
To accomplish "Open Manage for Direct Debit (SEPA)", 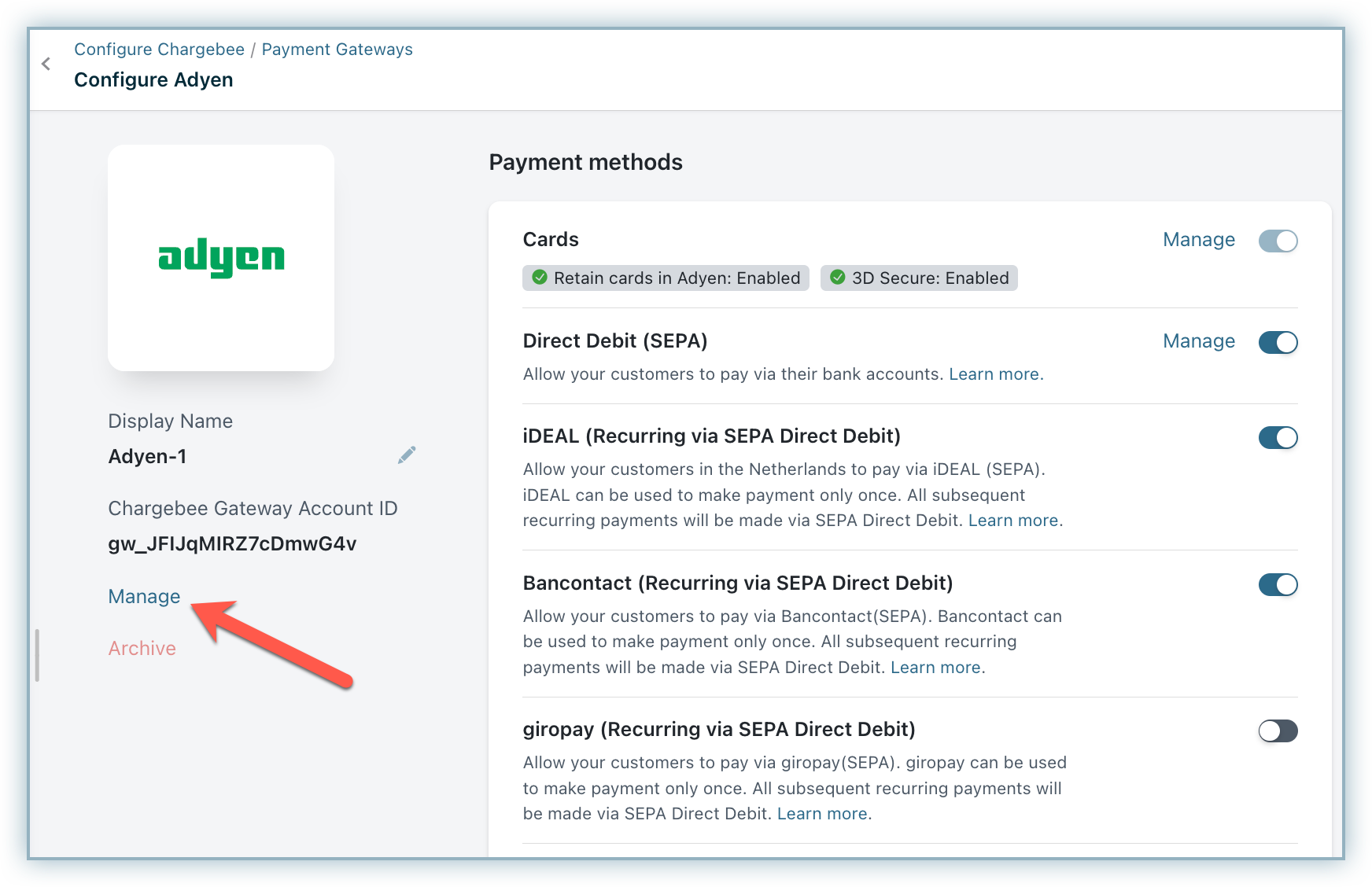I will tap(1199, 341).
